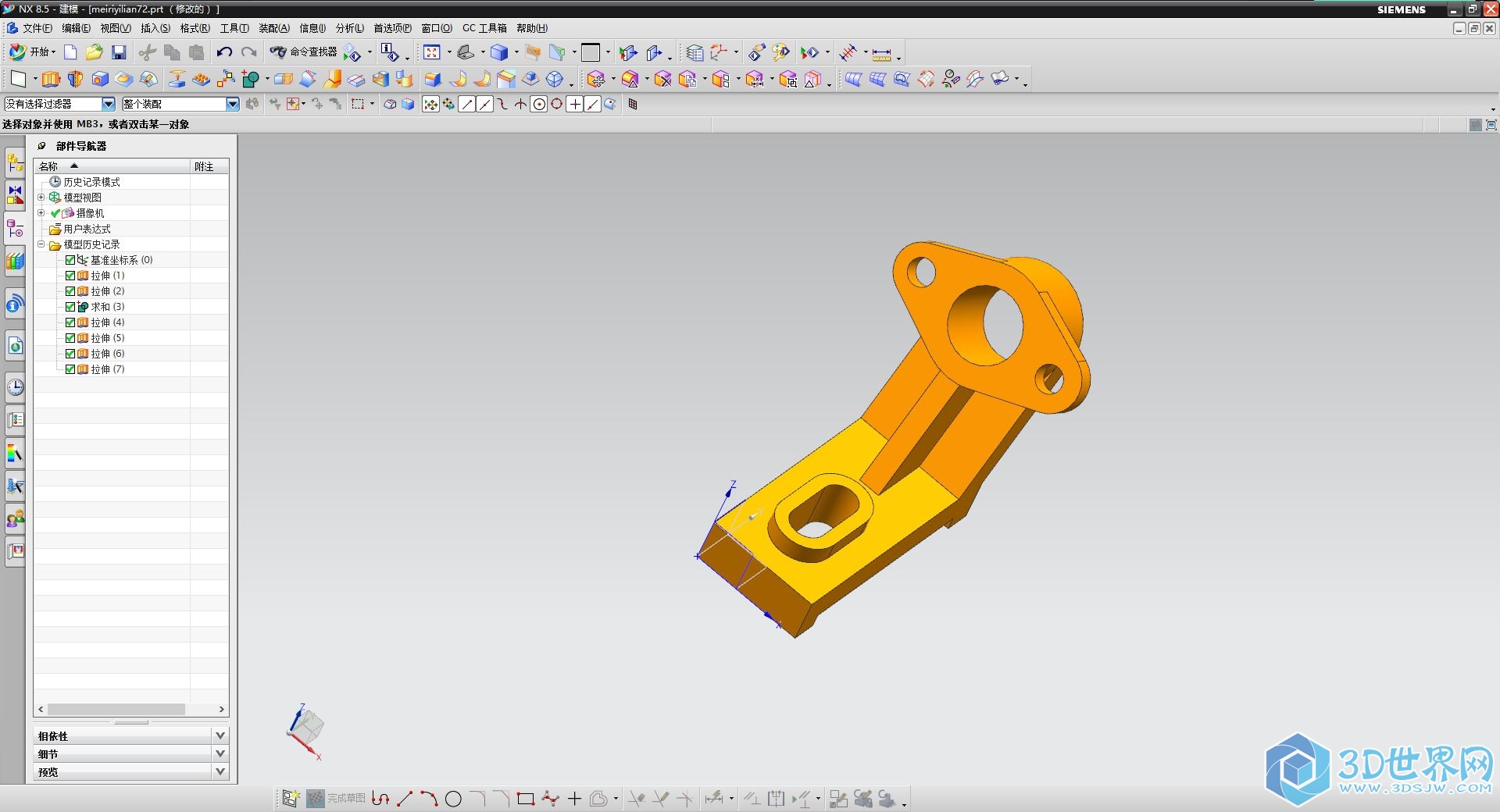Viewport: 1500px width, 812px height.
Task: Open the History clock sidebar tab
Action: coord(15,387)
